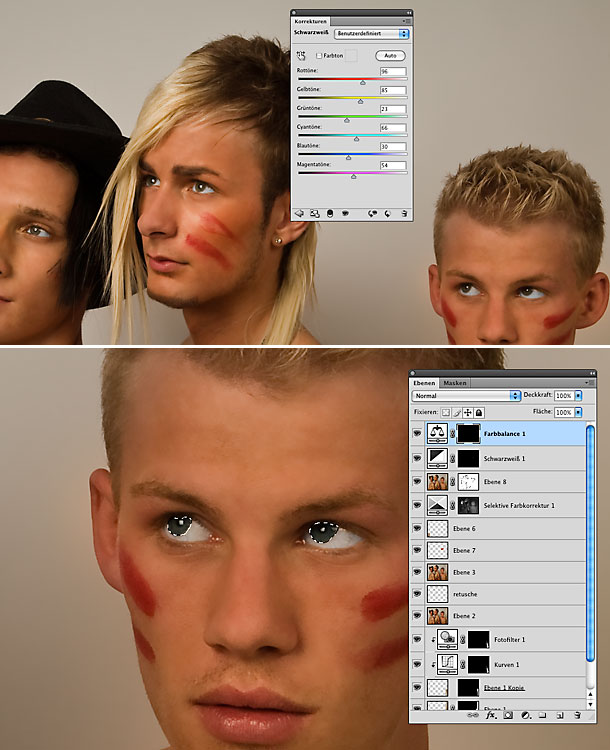Image resolution: width=610 pixels, height=750 pixels.
Task: Click the Kurven 1 curves adjustment icon
Action: click(x=447, y=664)
